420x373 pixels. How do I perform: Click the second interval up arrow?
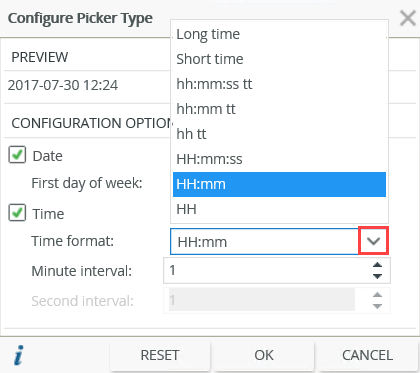tap(377, 295)
